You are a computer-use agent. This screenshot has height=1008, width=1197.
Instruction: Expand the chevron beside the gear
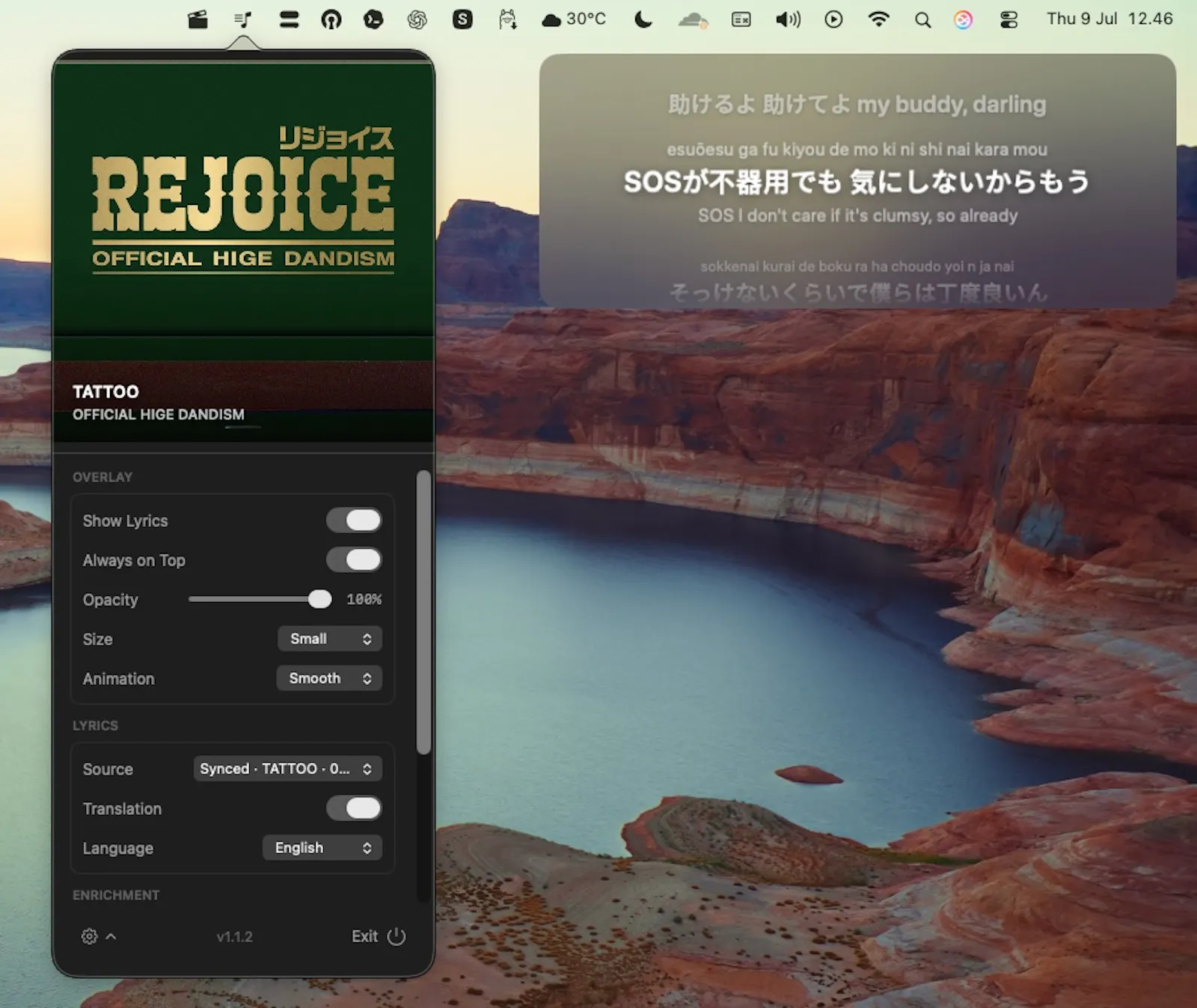[111, 936]
